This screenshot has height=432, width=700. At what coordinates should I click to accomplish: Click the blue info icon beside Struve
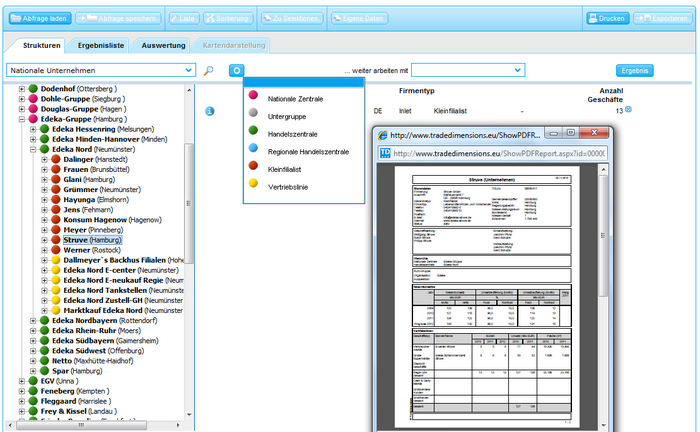210,111
